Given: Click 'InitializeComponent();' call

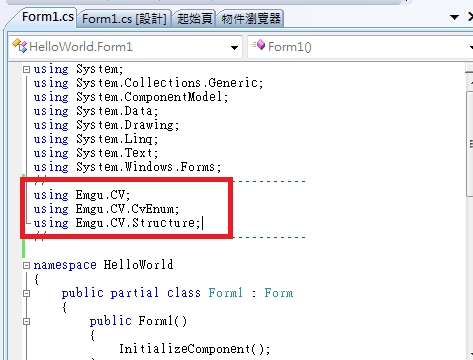Looking at the screenshot, I should tap(195, 349).
